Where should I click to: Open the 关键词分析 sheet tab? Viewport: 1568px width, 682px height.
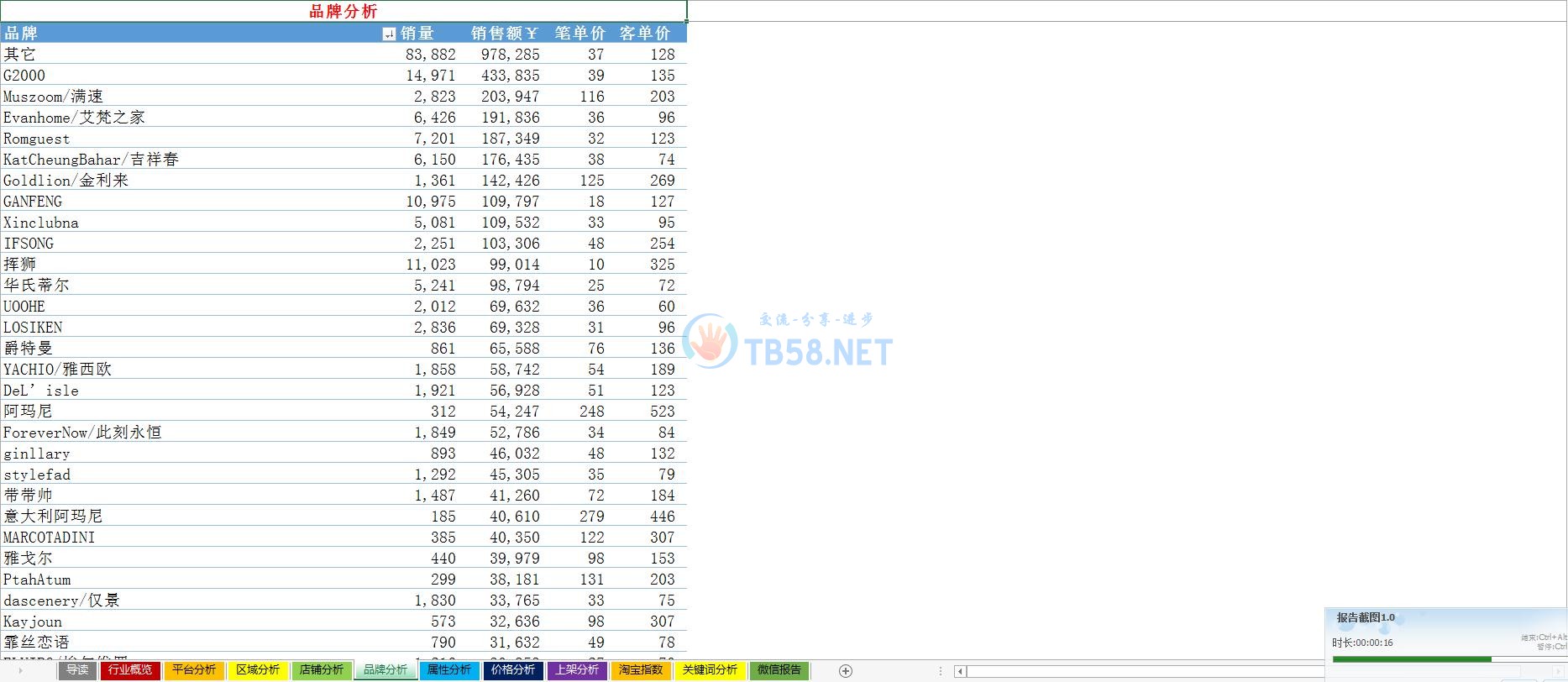(x=710, y=670)
